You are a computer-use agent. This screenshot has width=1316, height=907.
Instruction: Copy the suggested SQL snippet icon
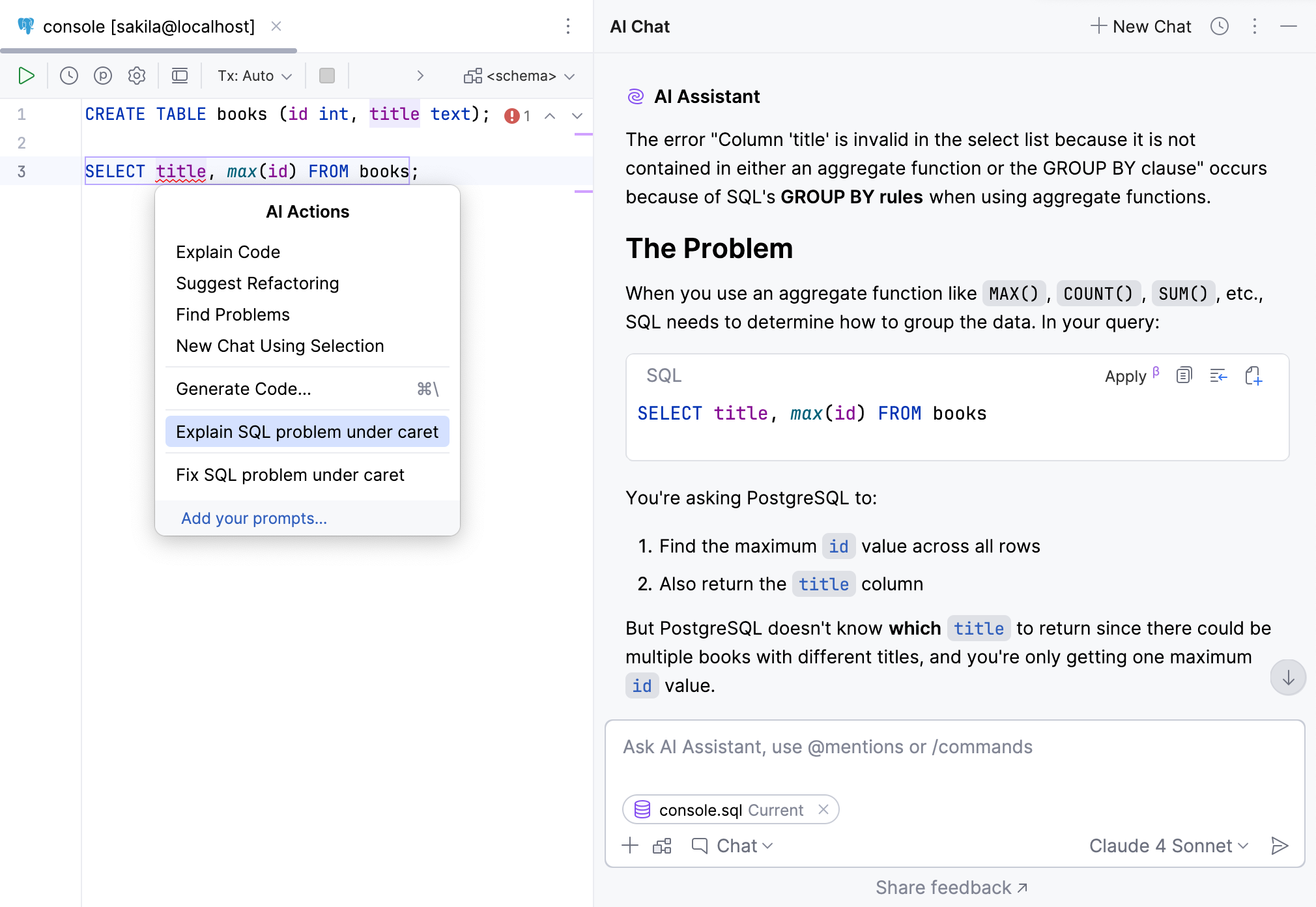1183,375
